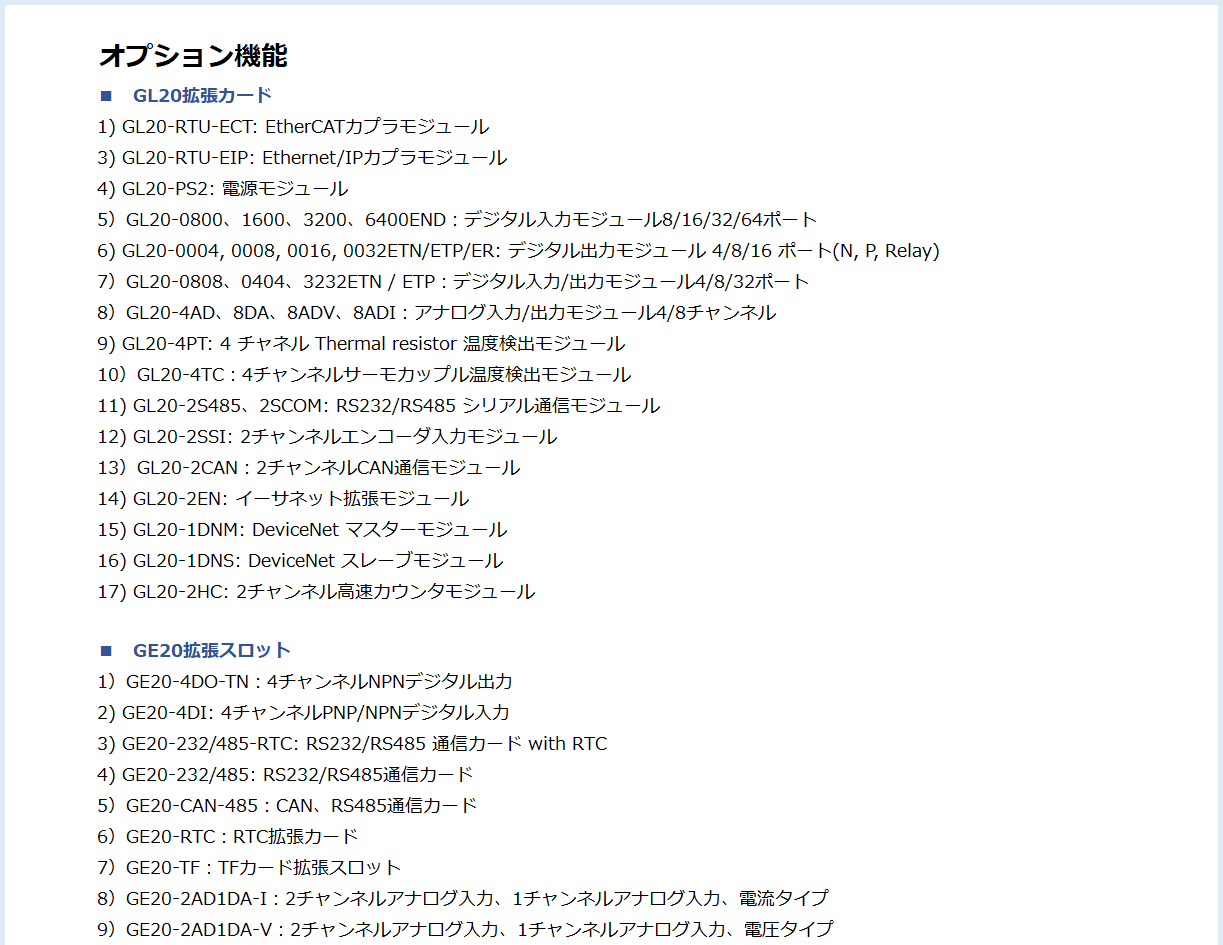Click the GL20-2S485 シリアル通信モジュール line

click(379, 406)
